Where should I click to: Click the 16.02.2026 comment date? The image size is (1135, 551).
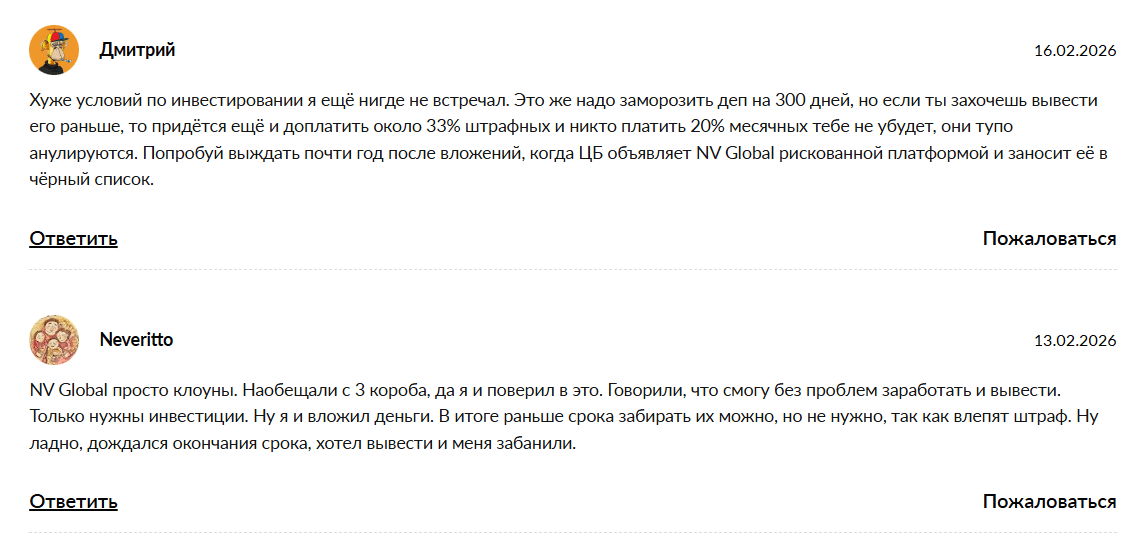(x=1075, y=51)
